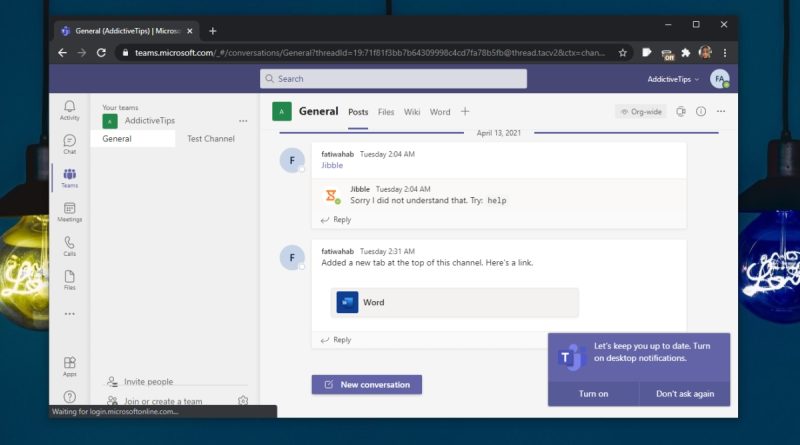
Task: Reload the browser page
Action: pyautogui.click(x=101, y=53)
